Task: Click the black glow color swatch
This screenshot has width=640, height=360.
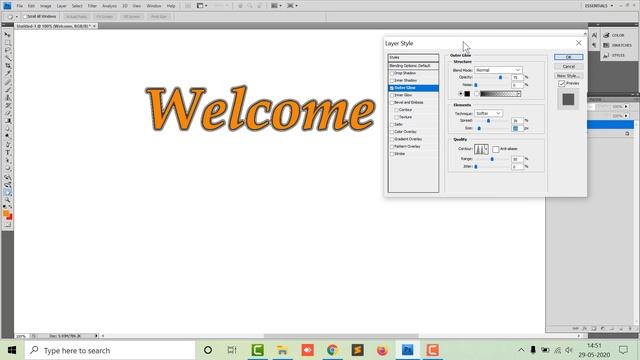Action: [x=467, y=94]
